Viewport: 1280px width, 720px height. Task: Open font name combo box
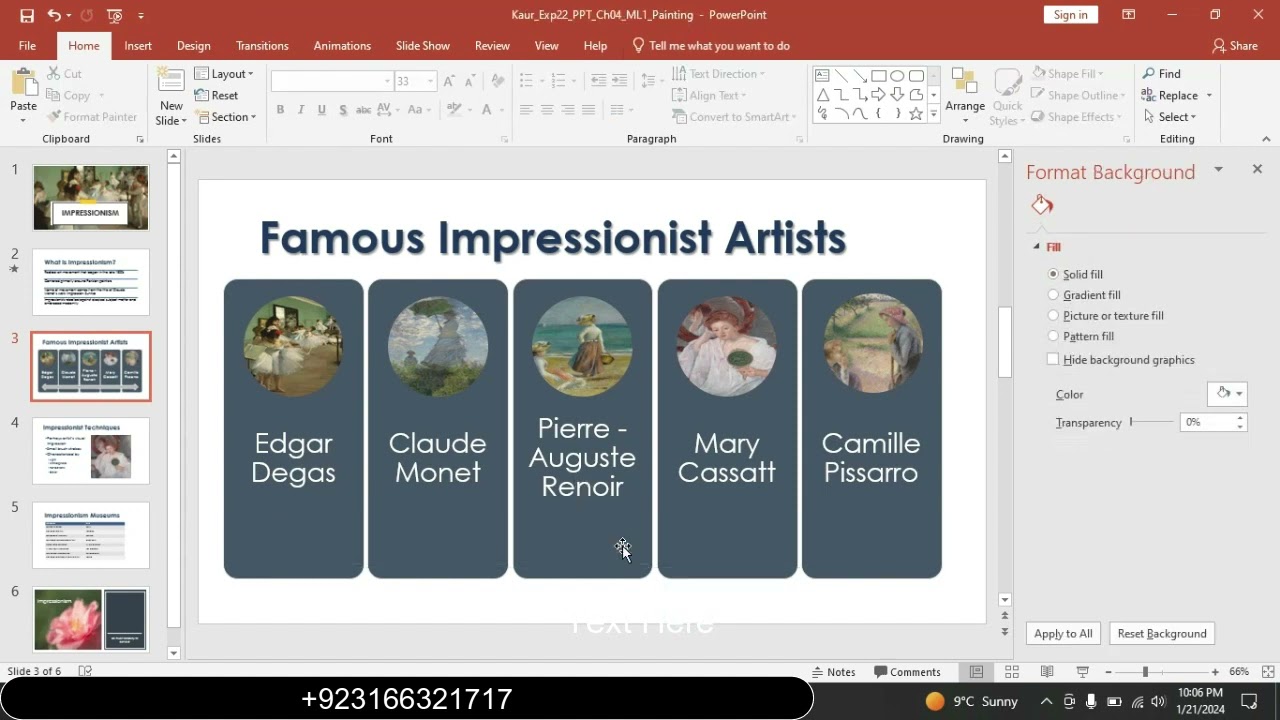tap(332, 81)
